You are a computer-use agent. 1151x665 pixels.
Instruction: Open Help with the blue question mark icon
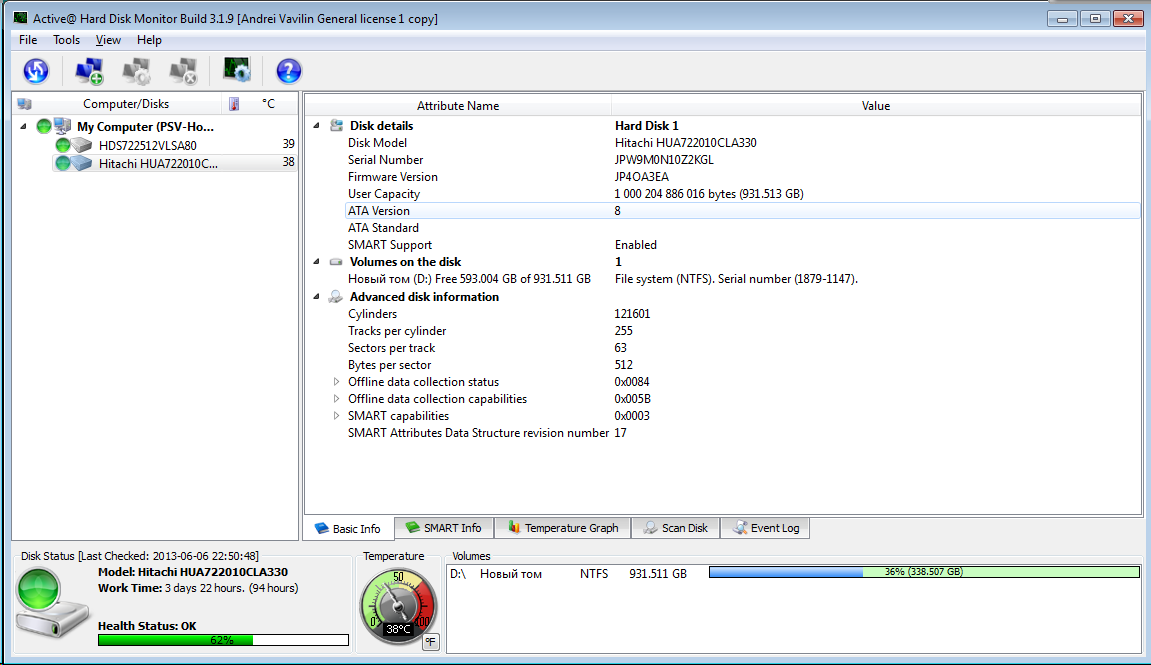[x=288, y=70]
